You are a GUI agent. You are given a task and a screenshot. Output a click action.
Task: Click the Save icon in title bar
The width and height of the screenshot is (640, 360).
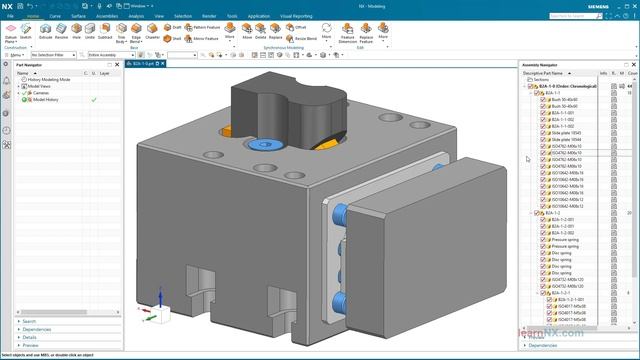(20, 6)
